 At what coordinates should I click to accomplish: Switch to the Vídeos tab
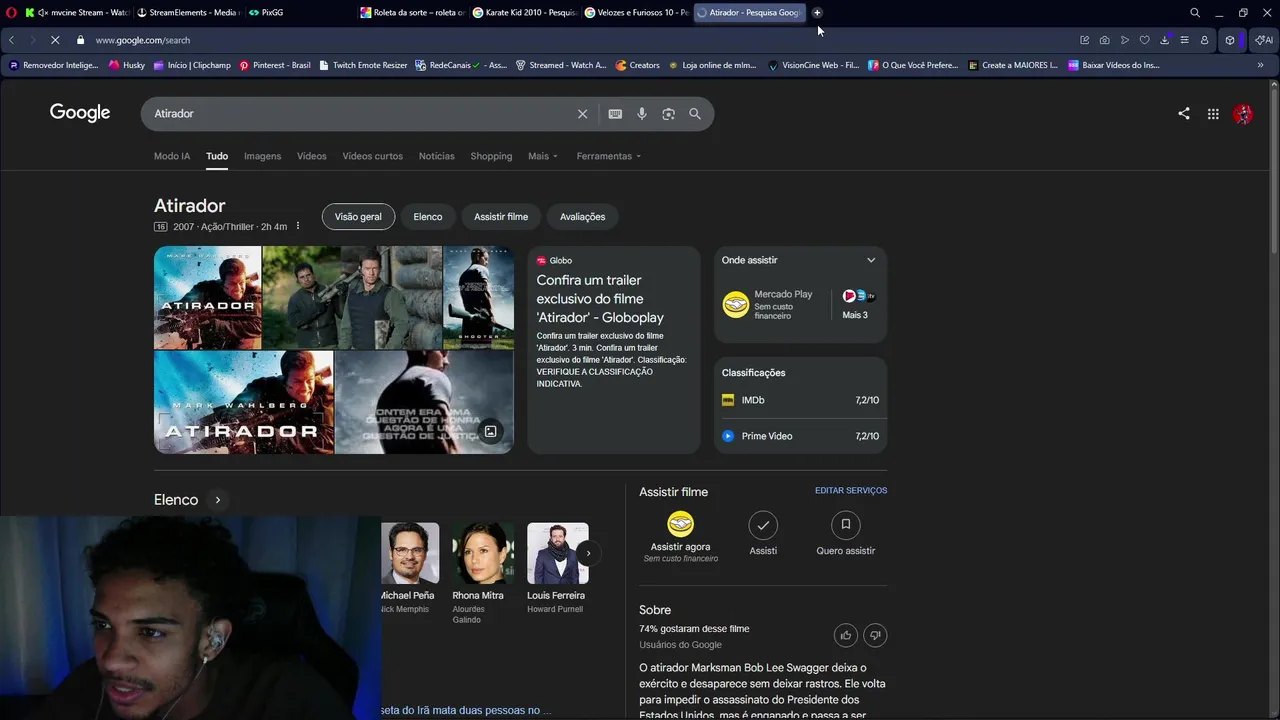point(312,156)
